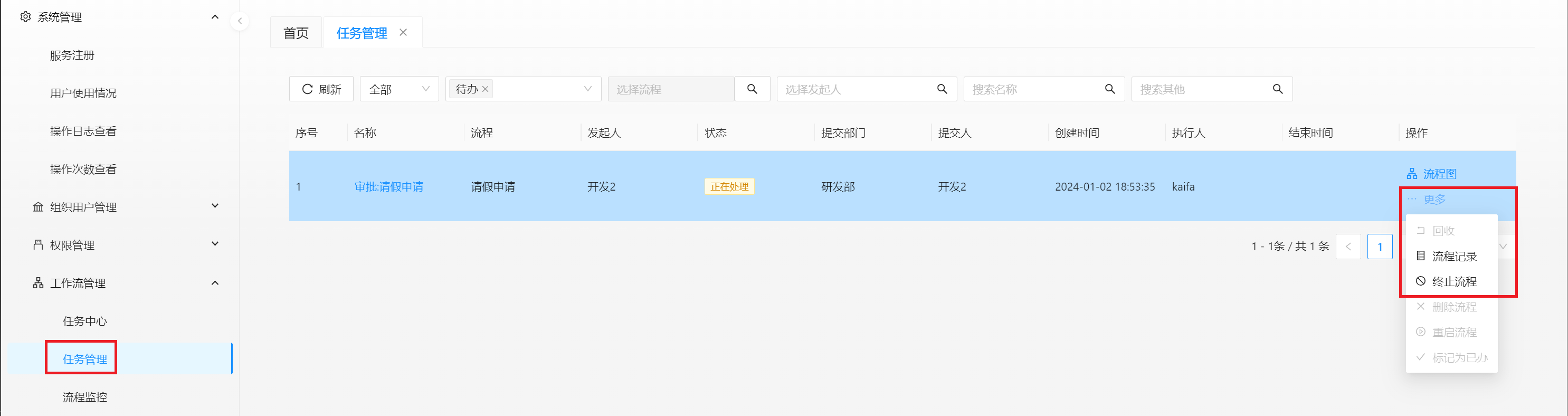Viewport: 1568px width, 416px height.
Task: Expand the 组织用户管理 menu section
Action: [215, 206]
